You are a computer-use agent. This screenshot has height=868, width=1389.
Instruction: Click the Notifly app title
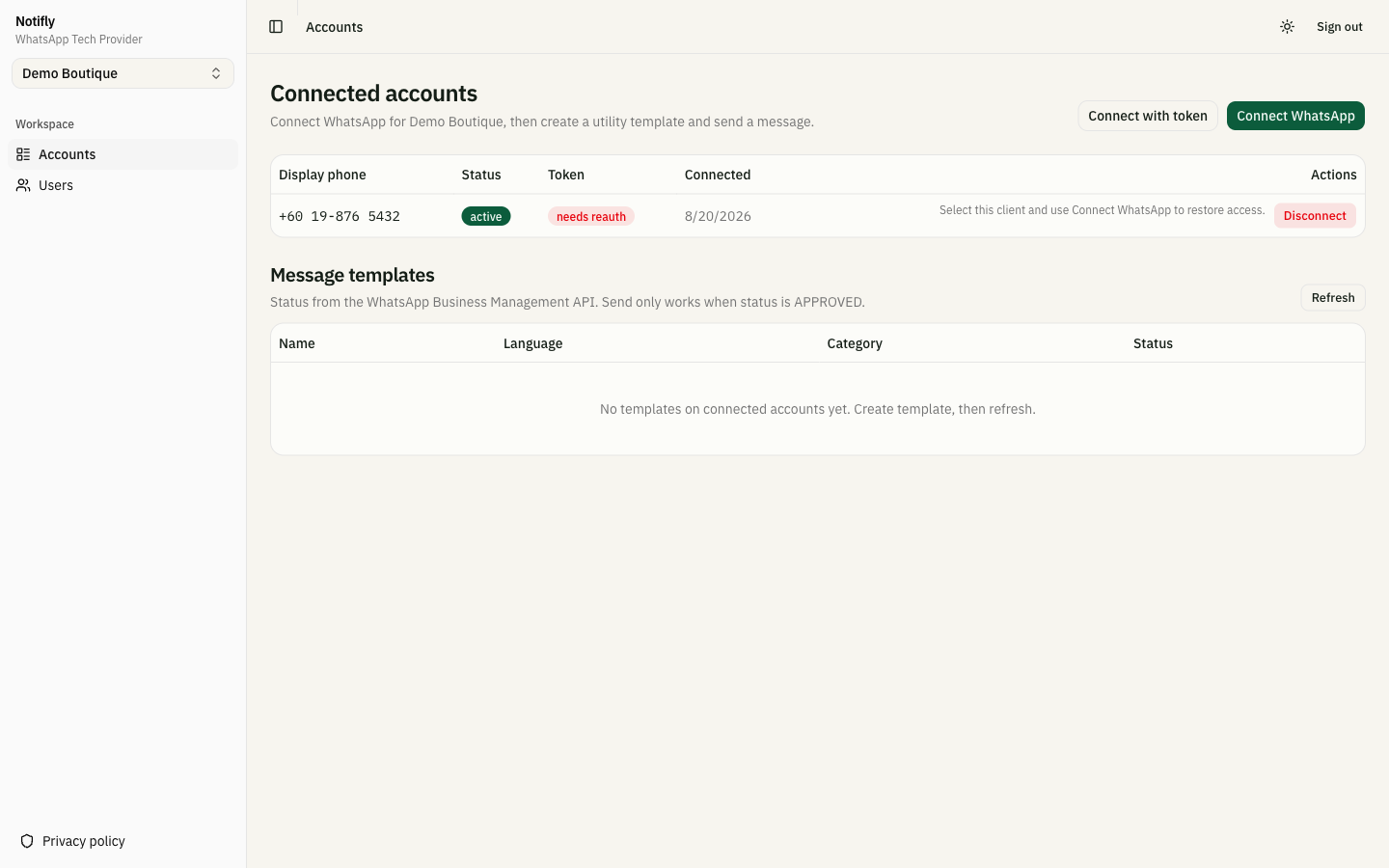click(x=36, y=21)
